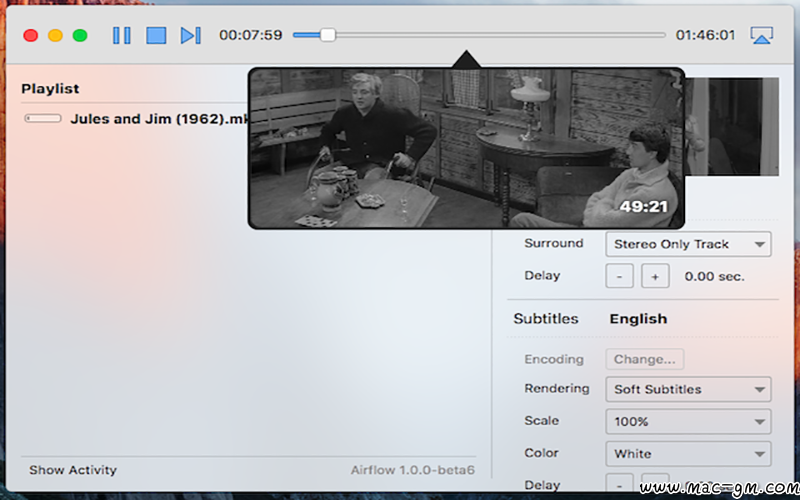This screenshot has width=800, height=500.
Task: Open the AirPlay device picker icon
Action: tap(761, 35)
